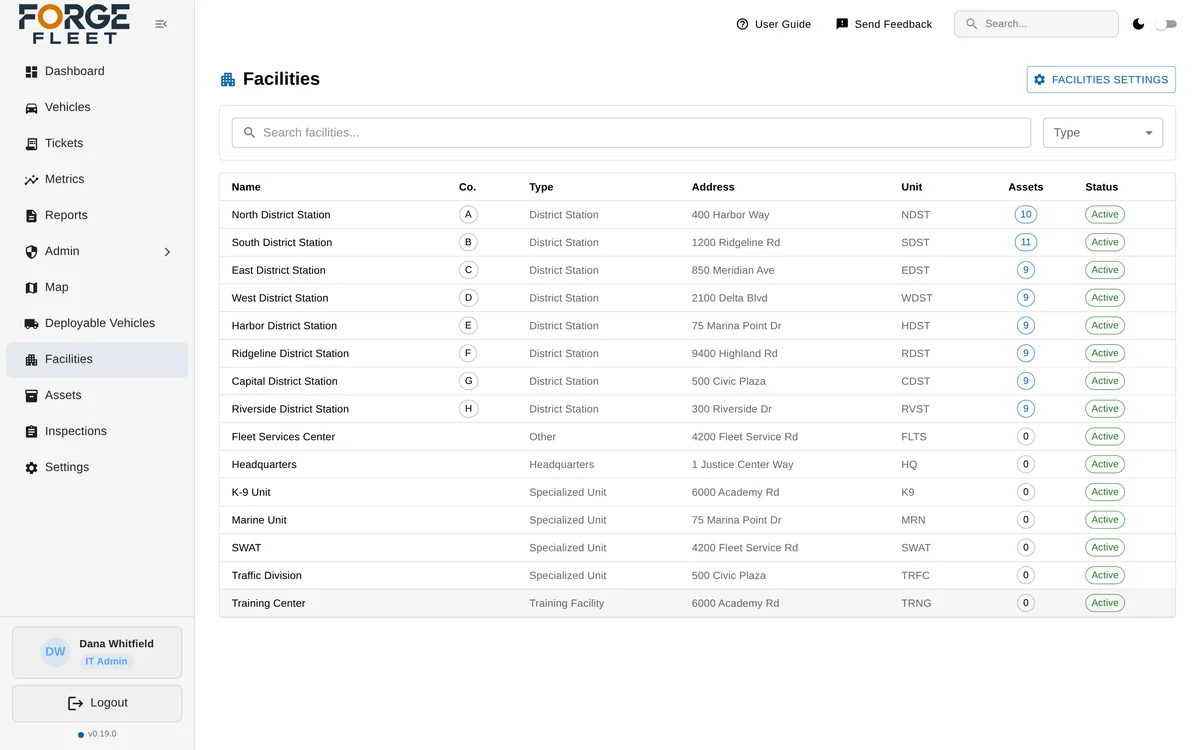Sort by the Unit column header
Viewport: 1200px width, 750px height.
(x=911, y=187)
